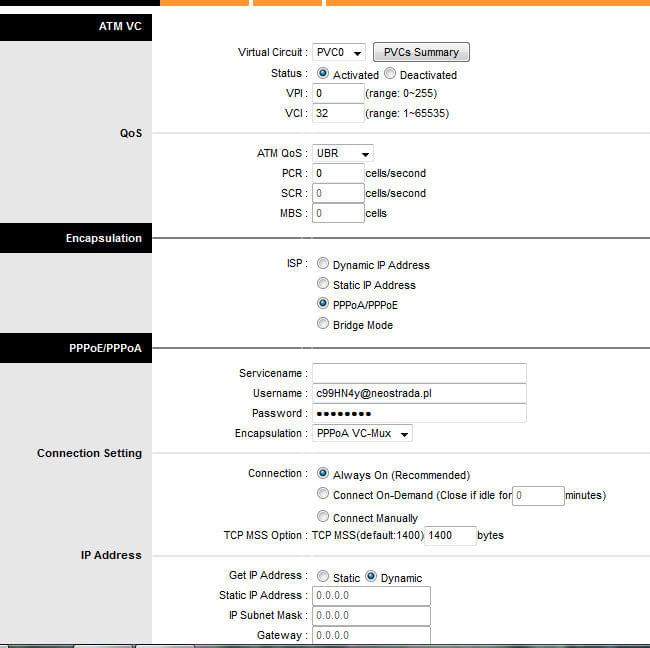The height and width of the screenshot is (648, 650).
Task: Click the IP Address section label
Action: [x=111, y=555]
